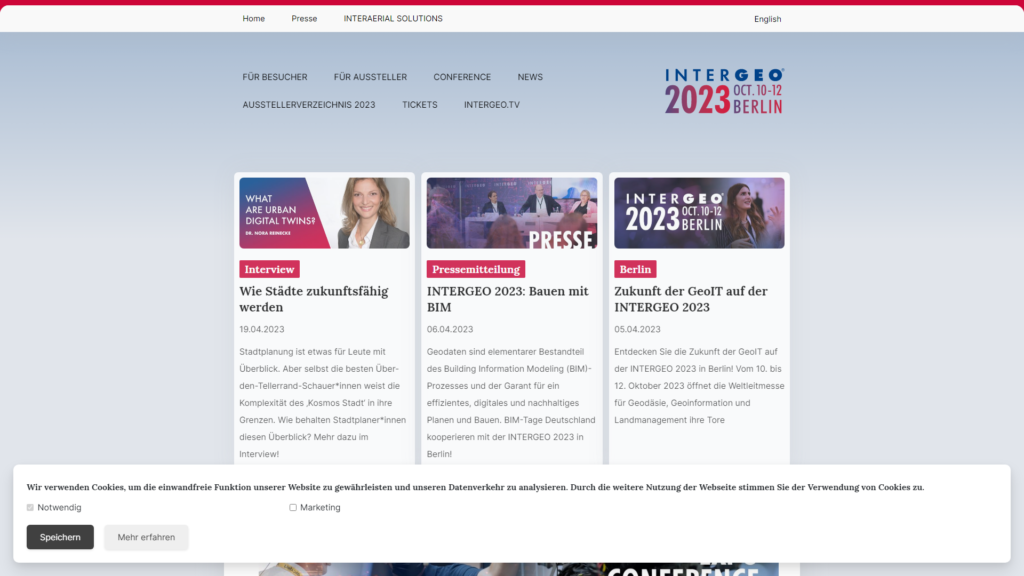
Task: Toggle the Notwendig cookie checkbox
Action: (x=30, y=507)
